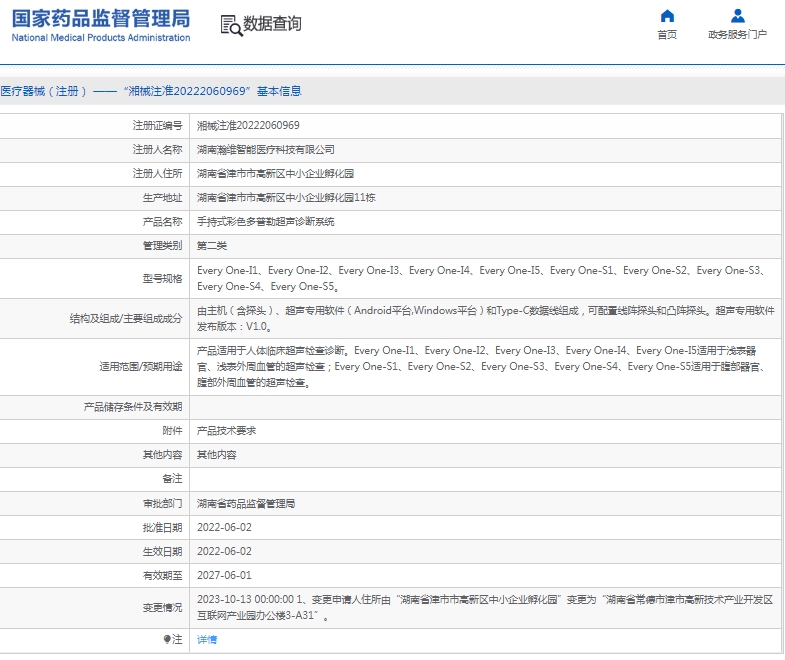This screenshot has height=660, width=785.
Task: Click the 注册人住所 row label
Action: 157,173
